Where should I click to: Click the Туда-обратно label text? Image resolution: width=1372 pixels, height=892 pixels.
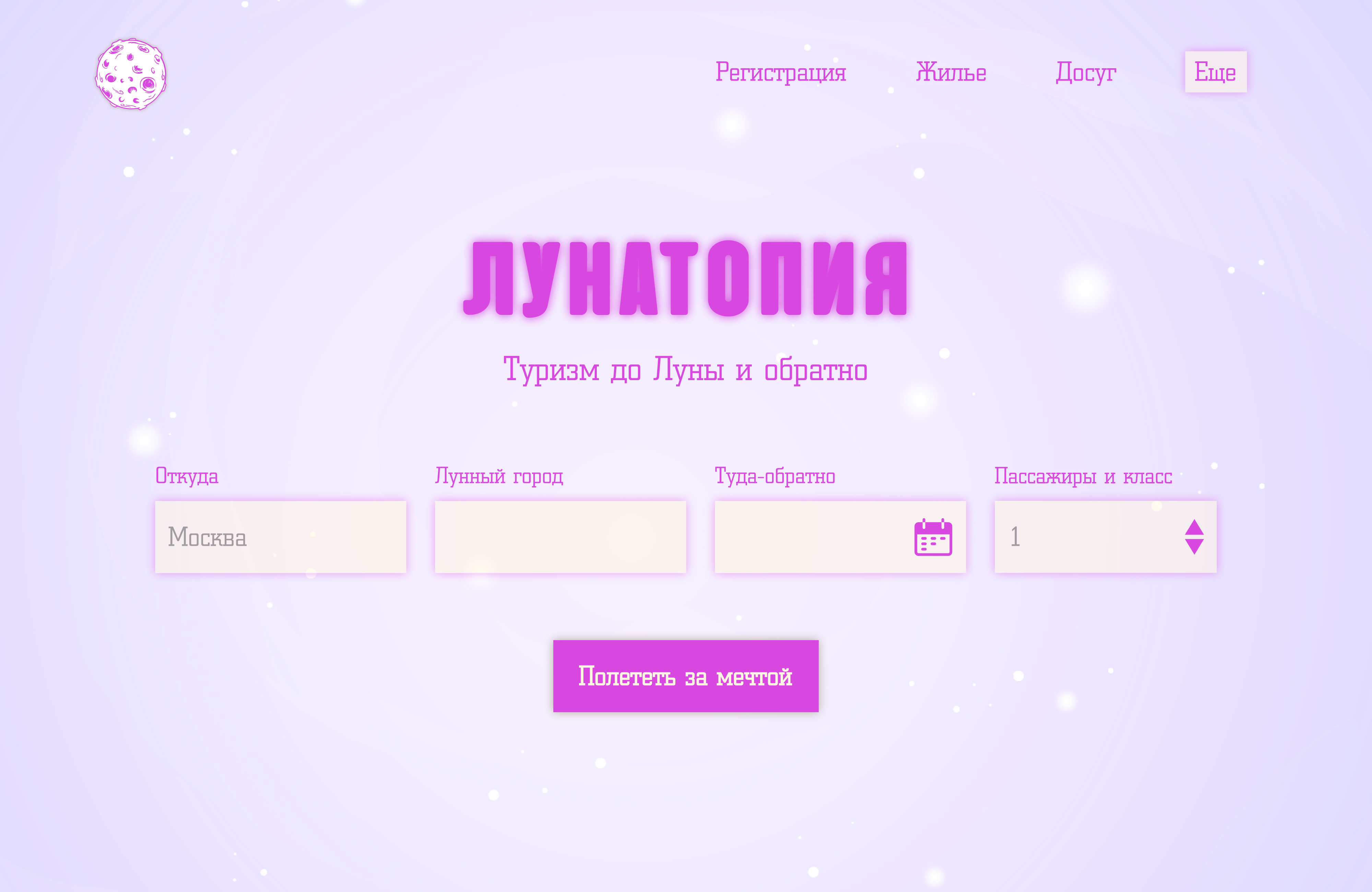pyautogui.click(x=775, y=476)
